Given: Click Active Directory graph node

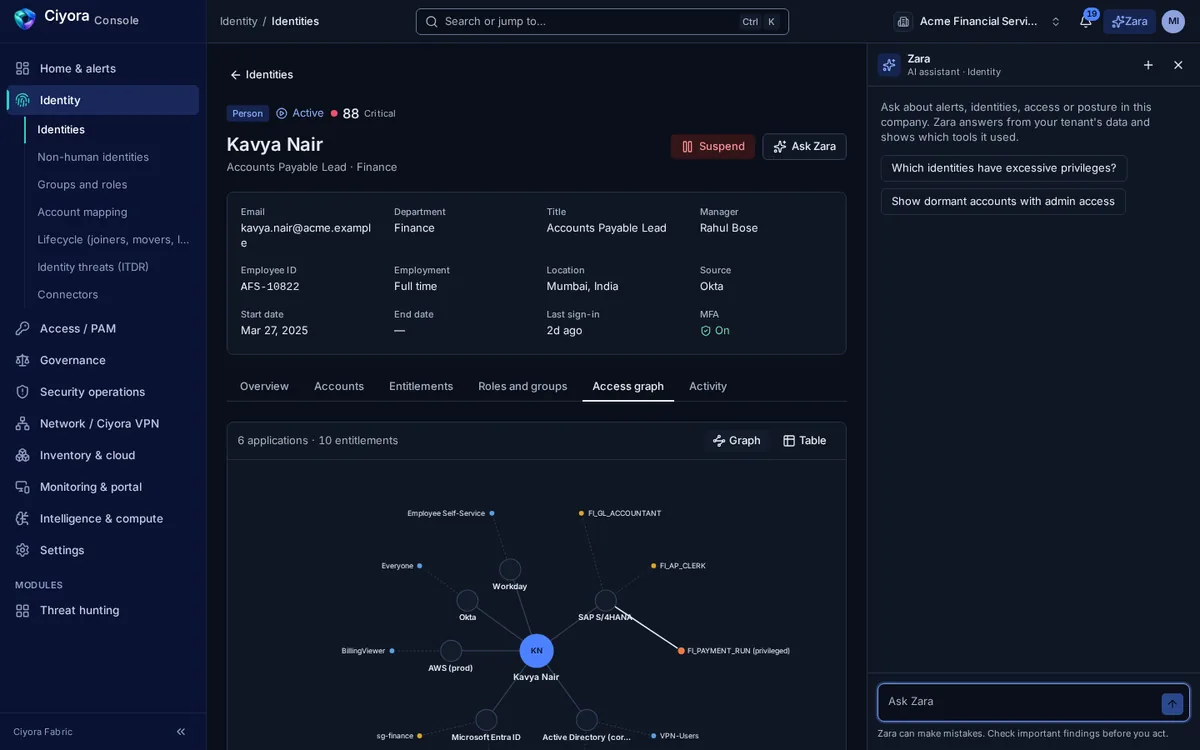Looking at the screenshot, I should pyautogui.click(x=587, y=720).
